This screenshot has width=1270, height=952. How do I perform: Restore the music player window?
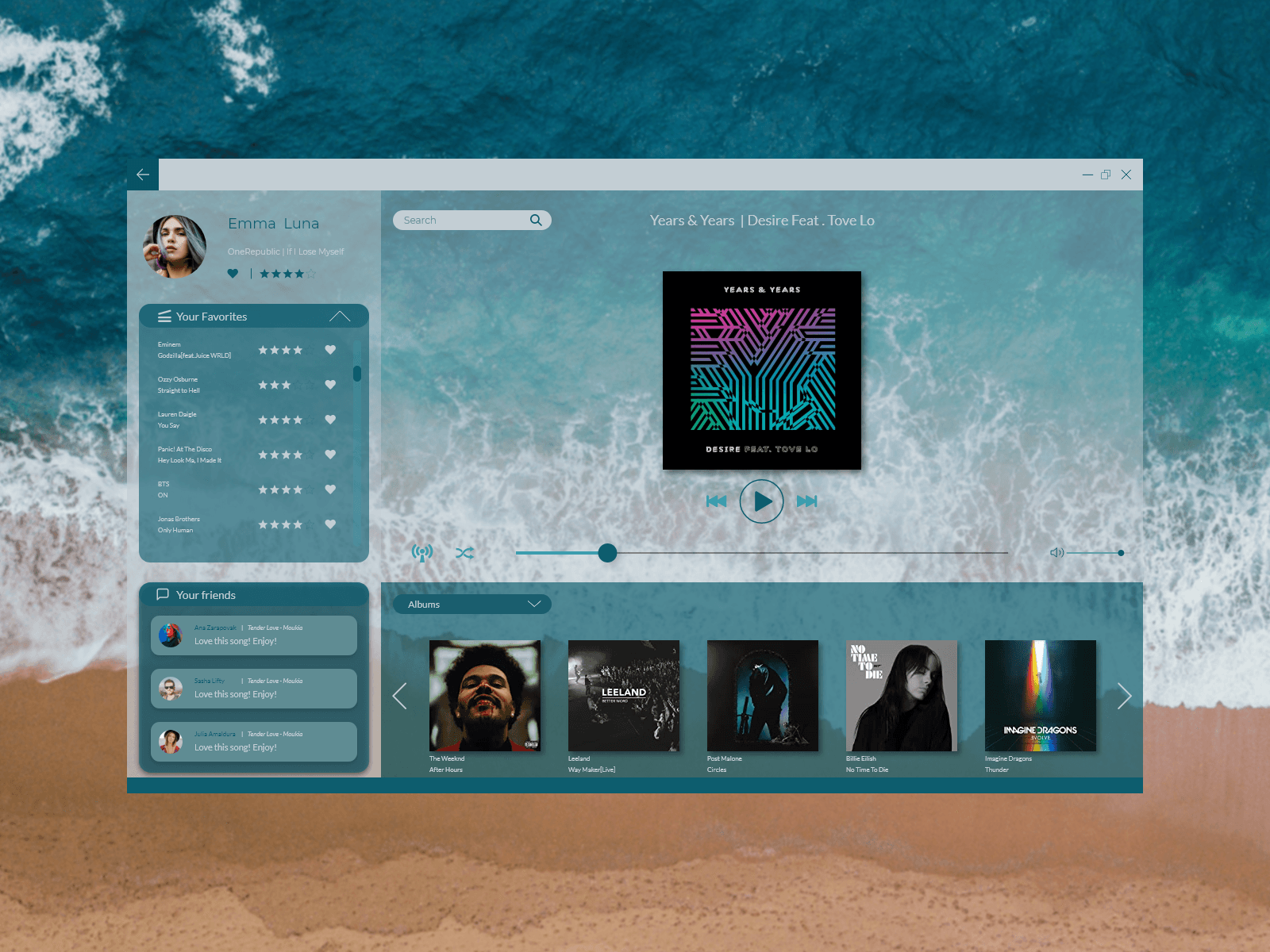click(1106, 175)
